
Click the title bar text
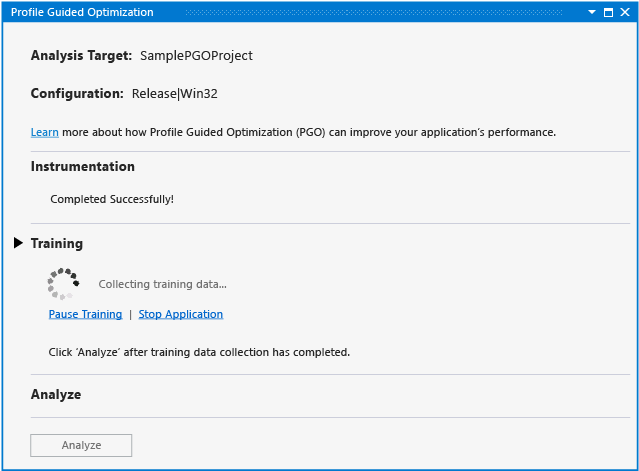tap(82, 12)
